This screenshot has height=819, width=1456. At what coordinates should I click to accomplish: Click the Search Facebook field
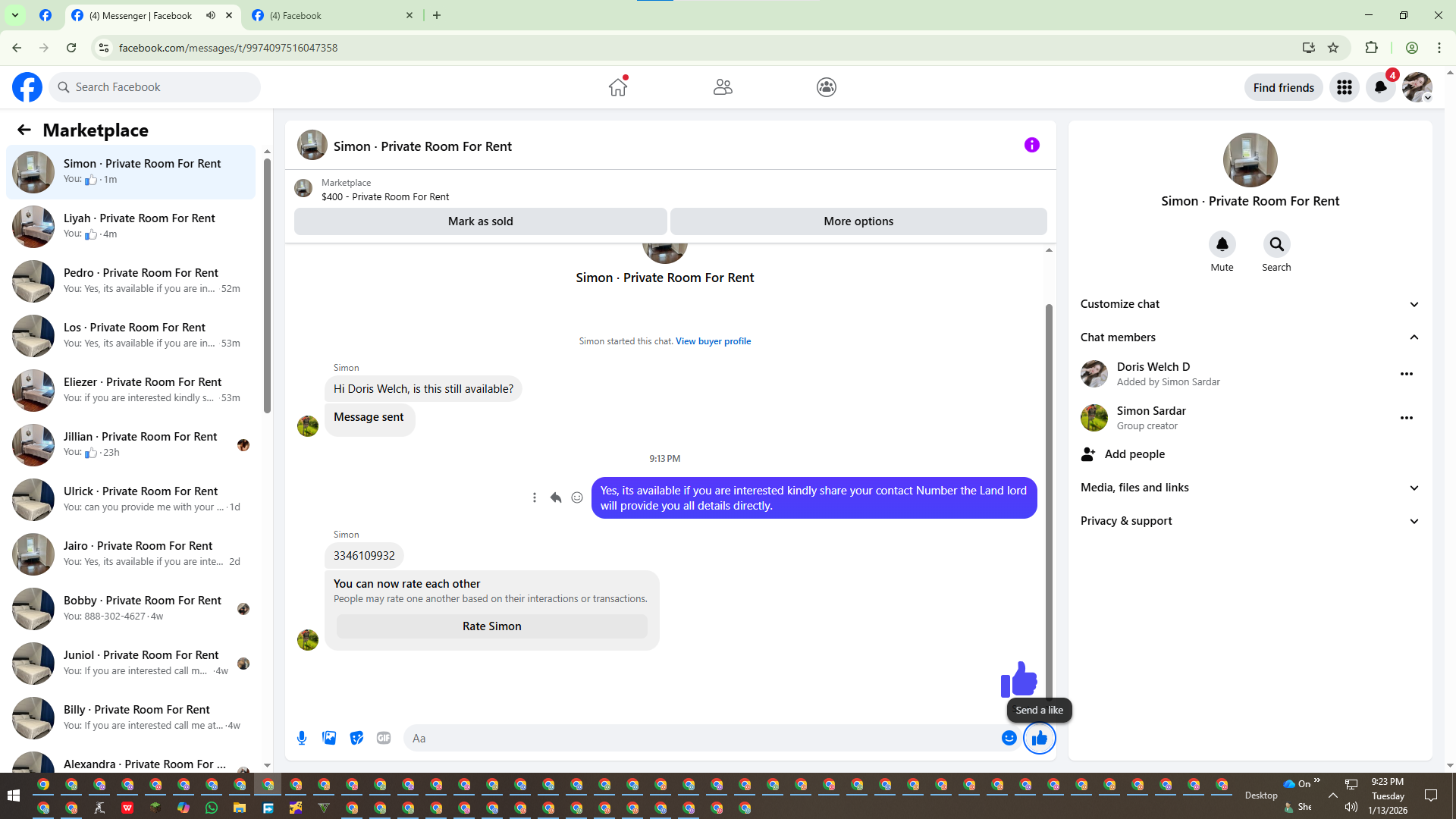pyautogui.click(x=159, y=87)
